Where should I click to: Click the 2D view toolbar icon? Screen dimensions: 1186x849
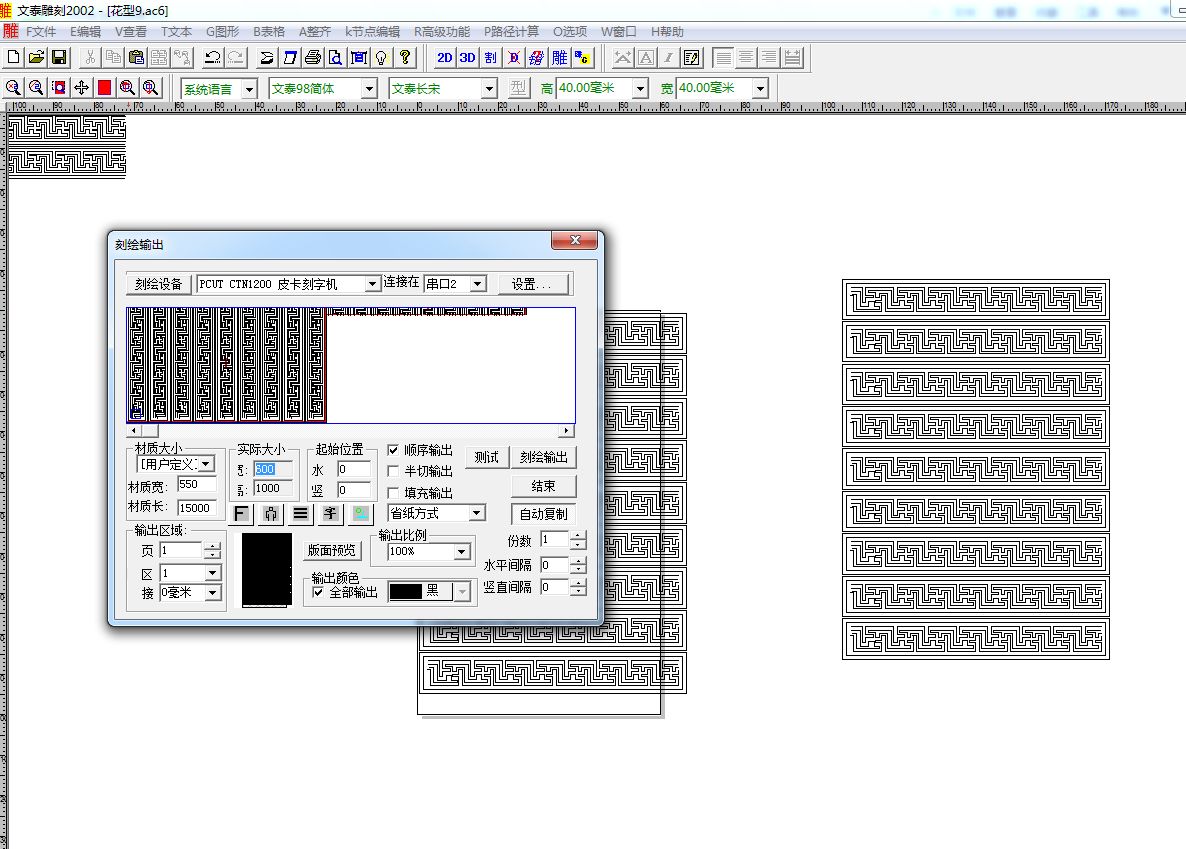[445, 58]
